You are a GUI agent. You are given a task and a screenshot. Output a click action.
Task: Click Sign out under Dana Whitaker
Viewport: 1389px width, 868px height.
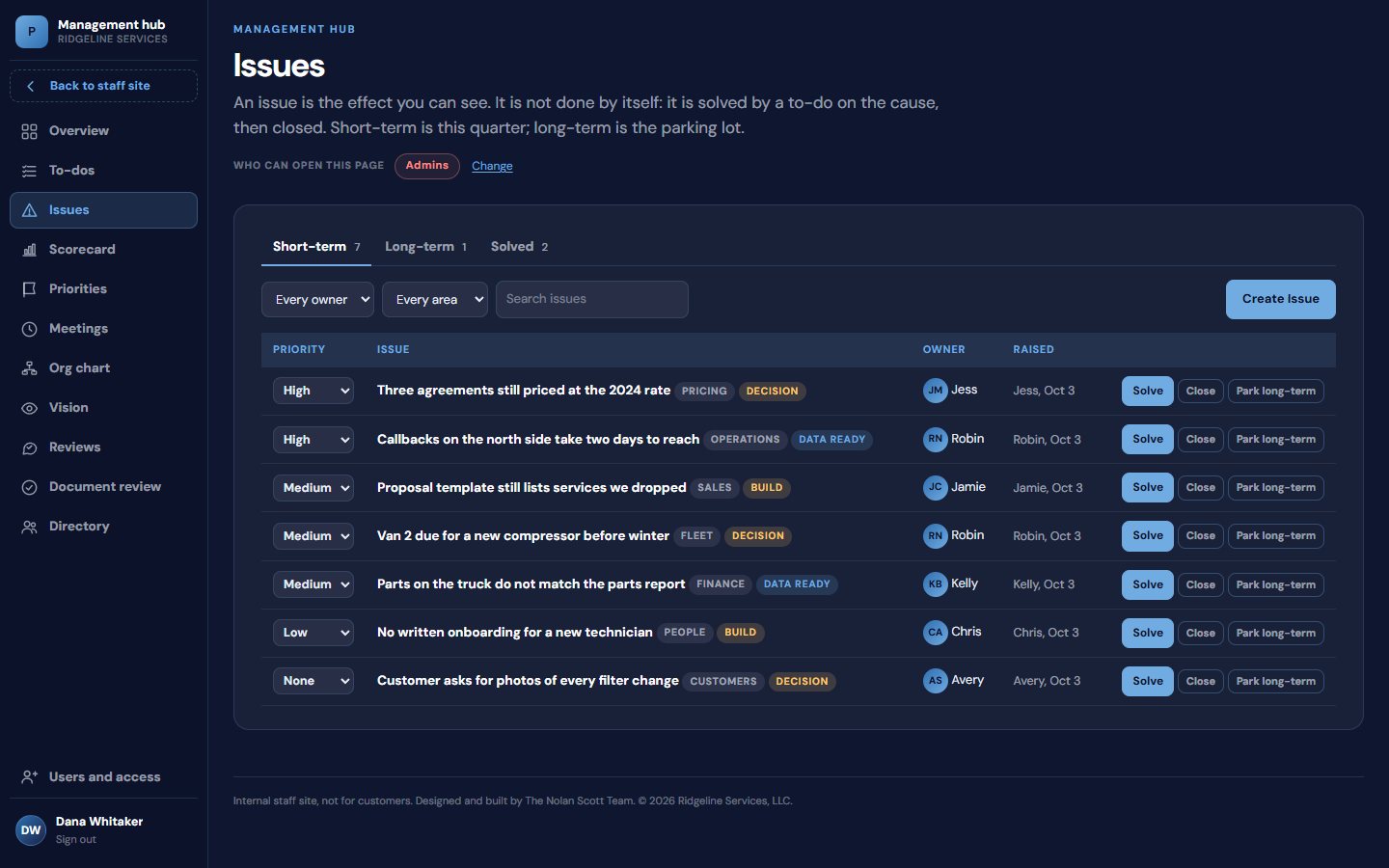(x=76, y=840)
